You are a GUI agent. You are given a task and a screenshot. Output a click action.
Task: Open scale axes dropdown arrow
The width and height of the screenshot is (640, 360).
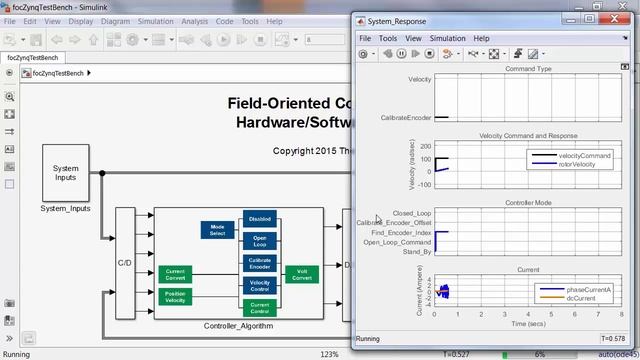[504, 54]
